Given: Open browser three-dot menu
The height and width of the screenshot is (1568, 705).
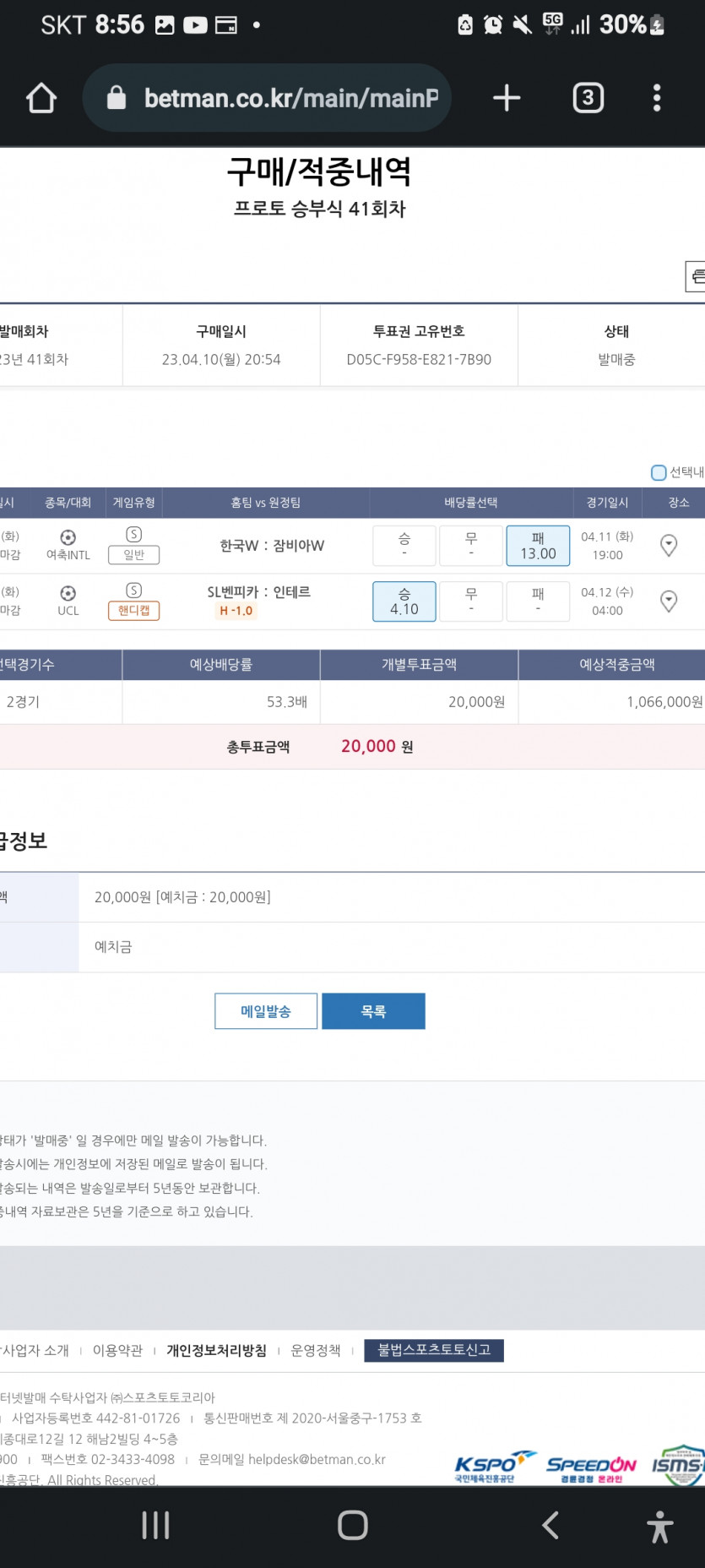Looking at the screenshot, I should pyautogui.click(x=657, y=98).
